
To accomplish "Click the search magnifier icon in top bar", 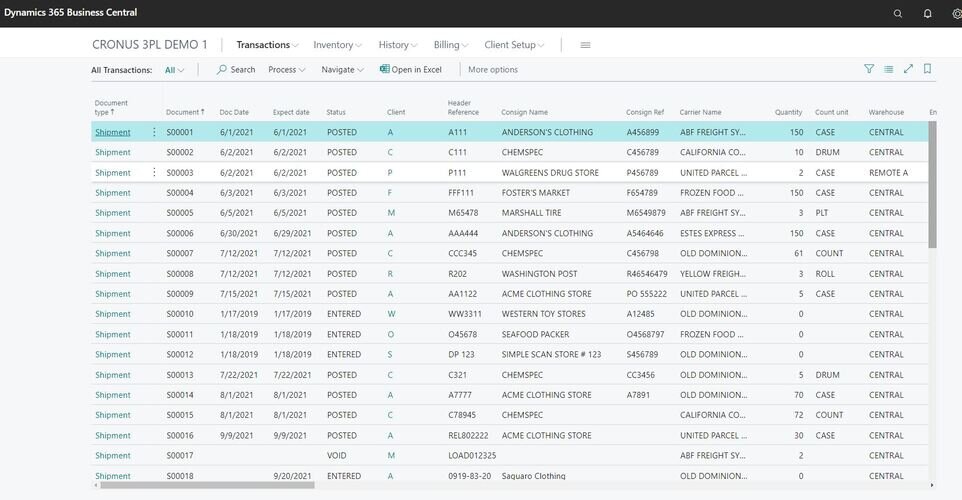I will [897, 13].
